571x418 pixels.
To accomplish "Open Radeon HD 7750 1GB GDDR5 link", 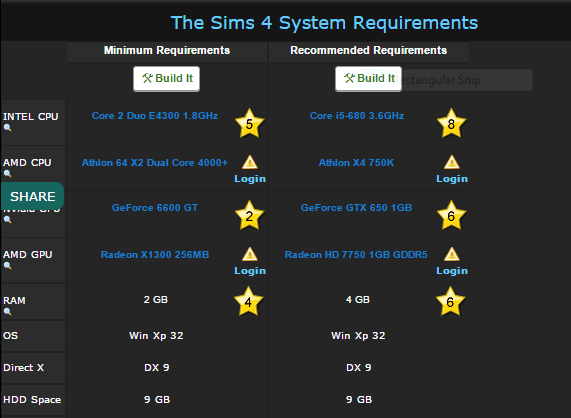I will [356, 255].
